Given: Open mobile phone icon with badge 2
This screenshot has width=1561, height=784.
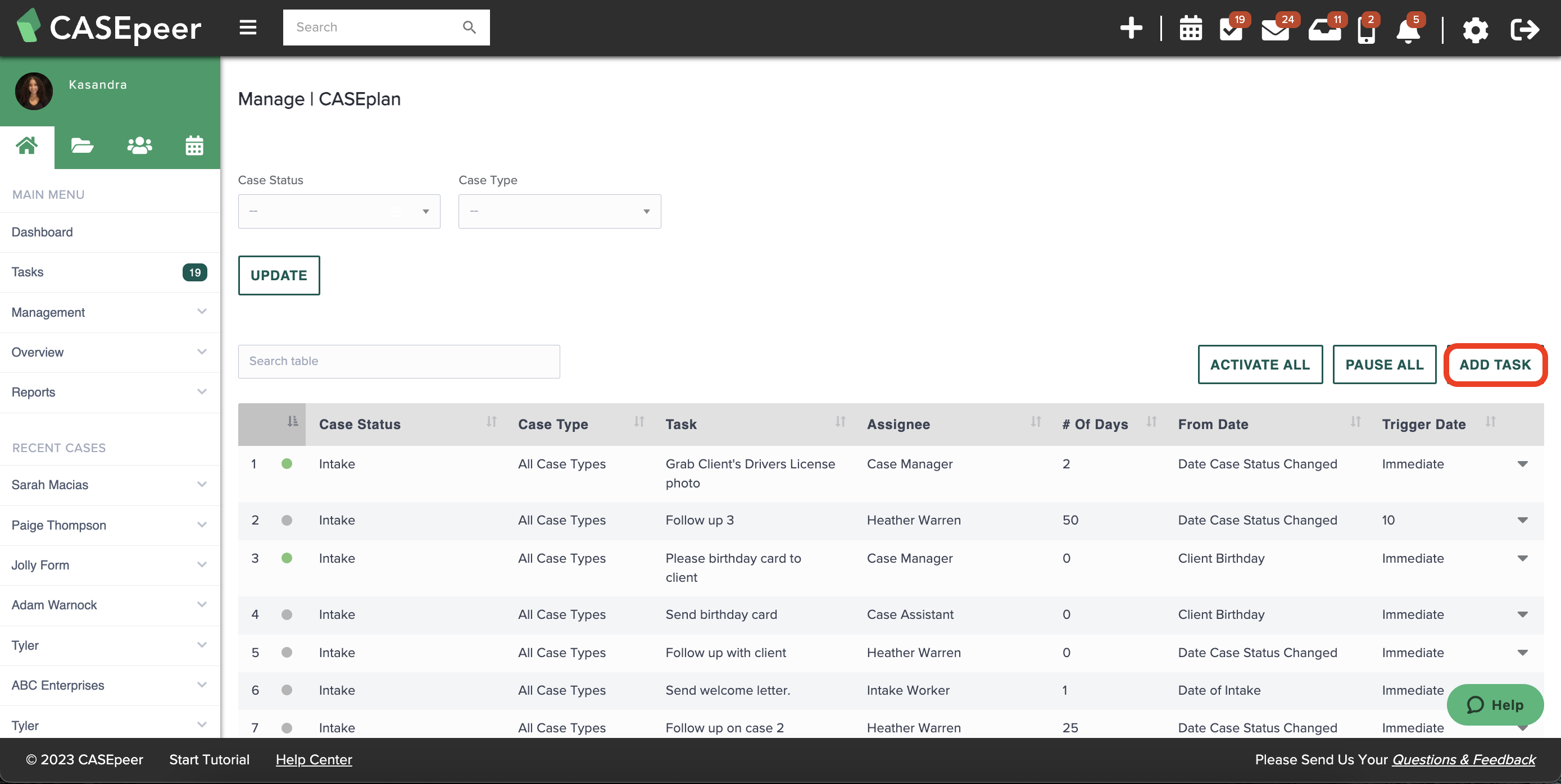Looking at the screenshot, I should pos(1366,29).
